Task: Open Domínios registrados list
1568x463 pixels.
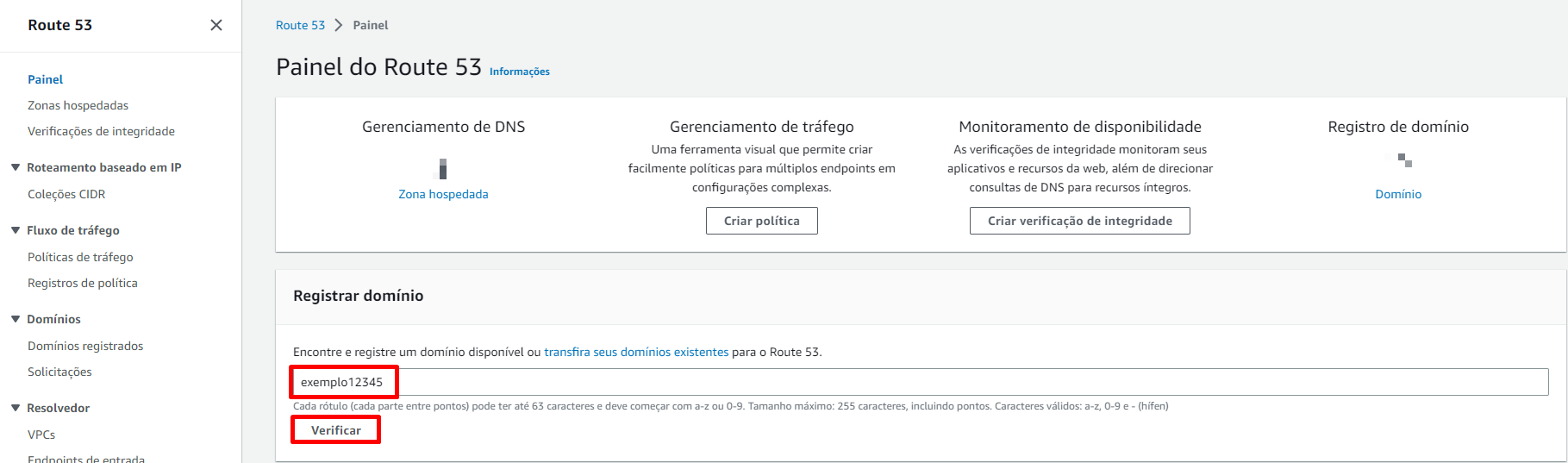Action: 85,346
